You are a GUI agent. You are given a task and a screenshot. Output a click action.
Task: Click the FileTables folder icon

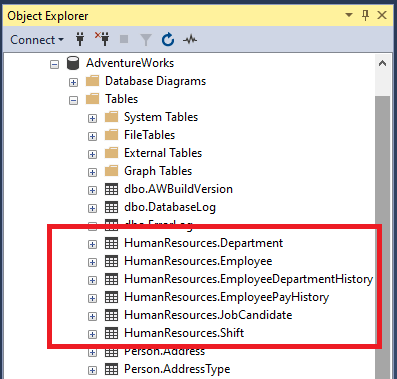pos(111,135)
